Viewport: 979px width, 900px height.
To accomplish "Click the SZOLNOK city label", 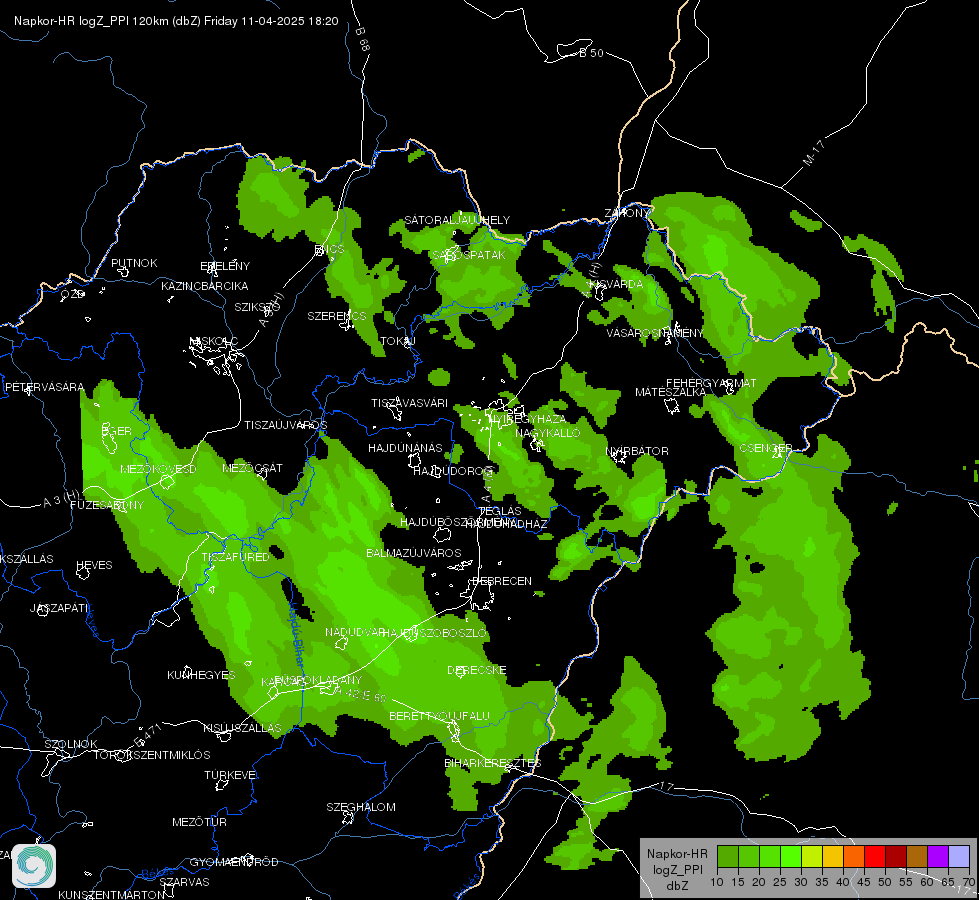I will (71, 744).
